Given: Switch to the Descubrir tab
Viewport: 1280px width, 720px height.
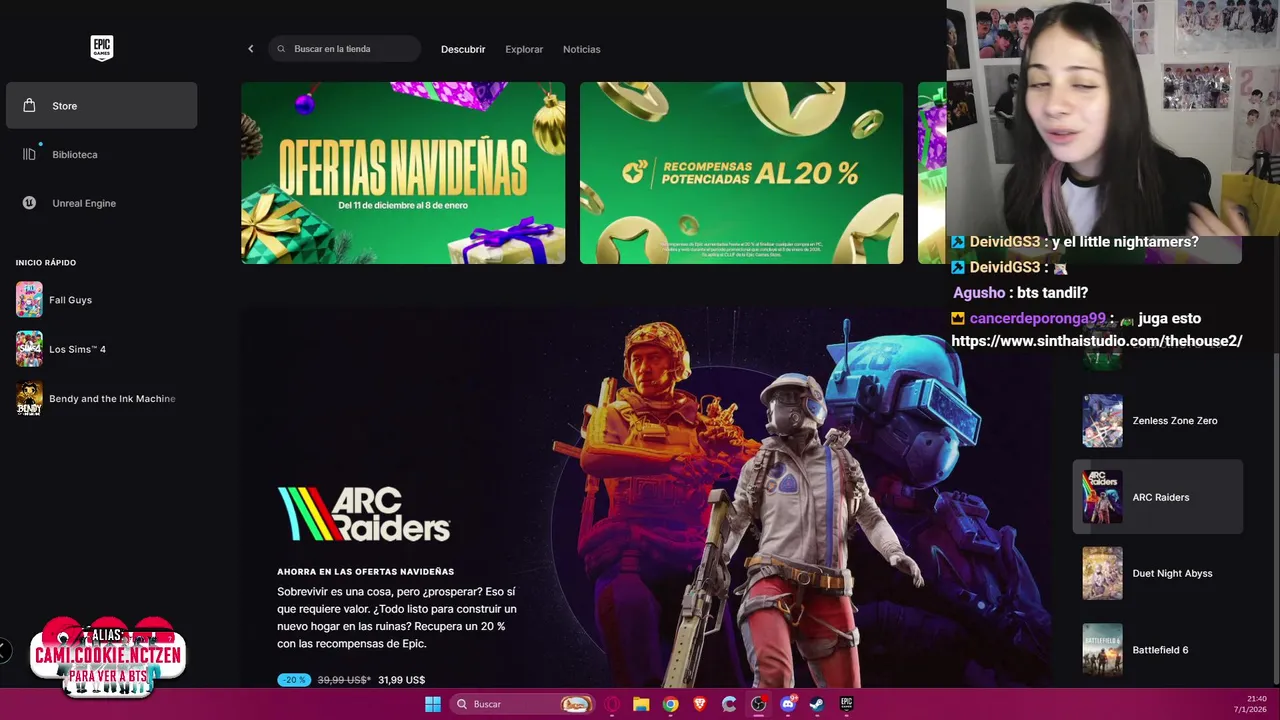Looking at the screenshot, I should coord(463,49).
